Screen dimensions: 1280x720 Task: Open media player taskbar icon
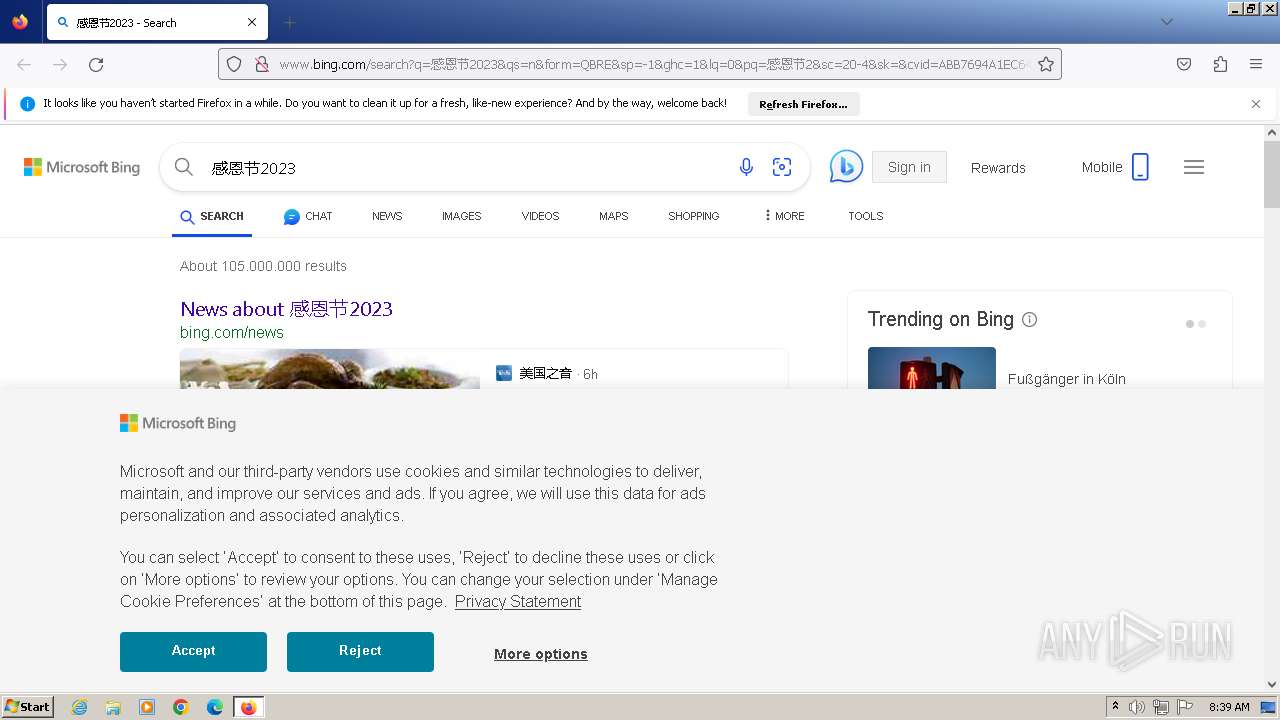147,707
